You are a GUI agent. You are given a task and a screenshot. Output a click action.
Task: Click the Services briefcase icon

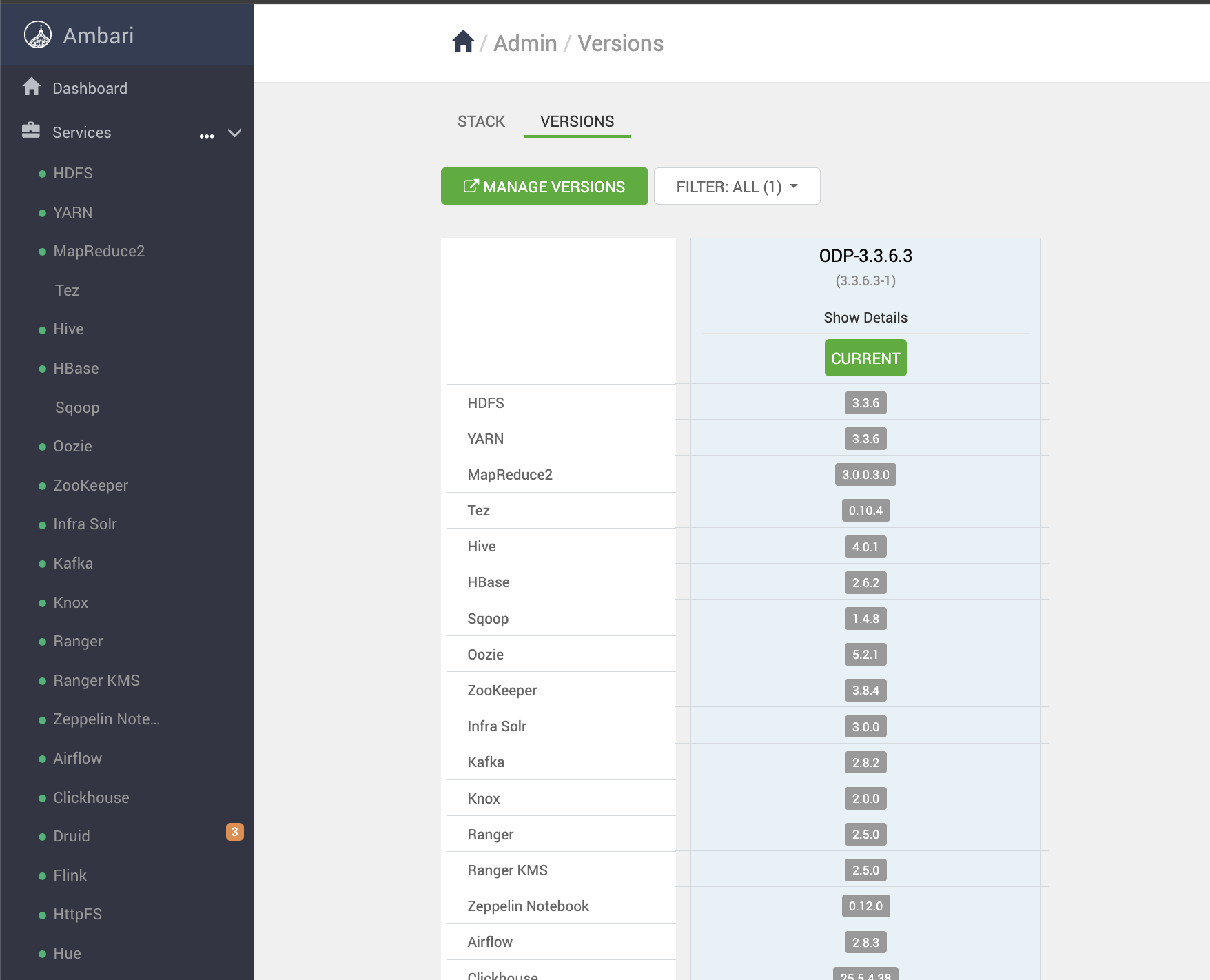tap(31, 130)
